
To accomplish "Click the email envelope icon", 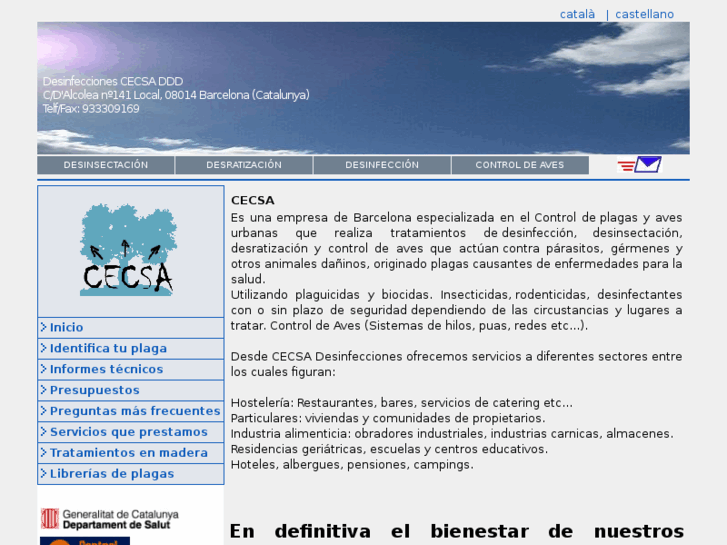I will 639,165.
